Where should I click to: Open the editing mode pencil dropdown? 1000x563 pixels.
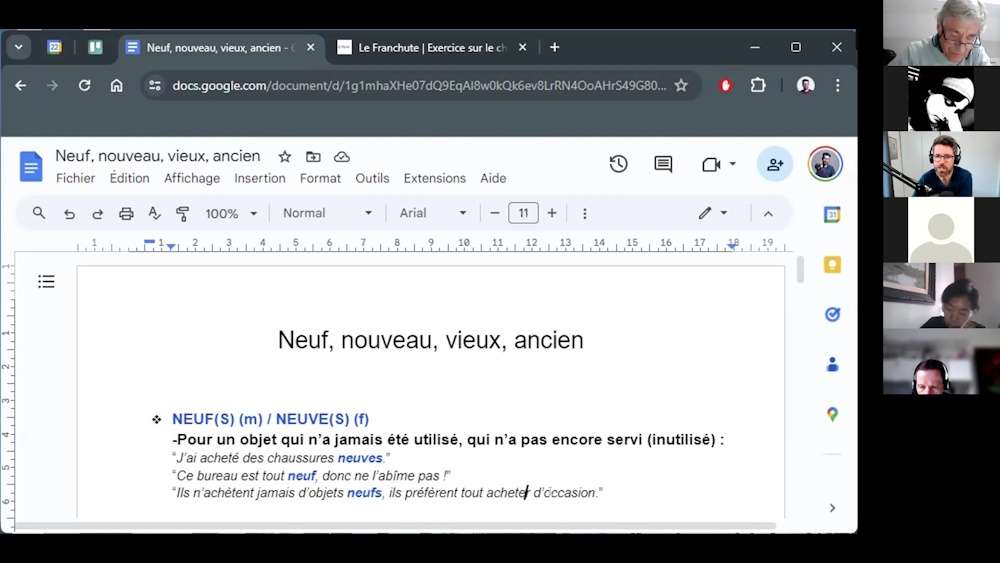[712, 213]
